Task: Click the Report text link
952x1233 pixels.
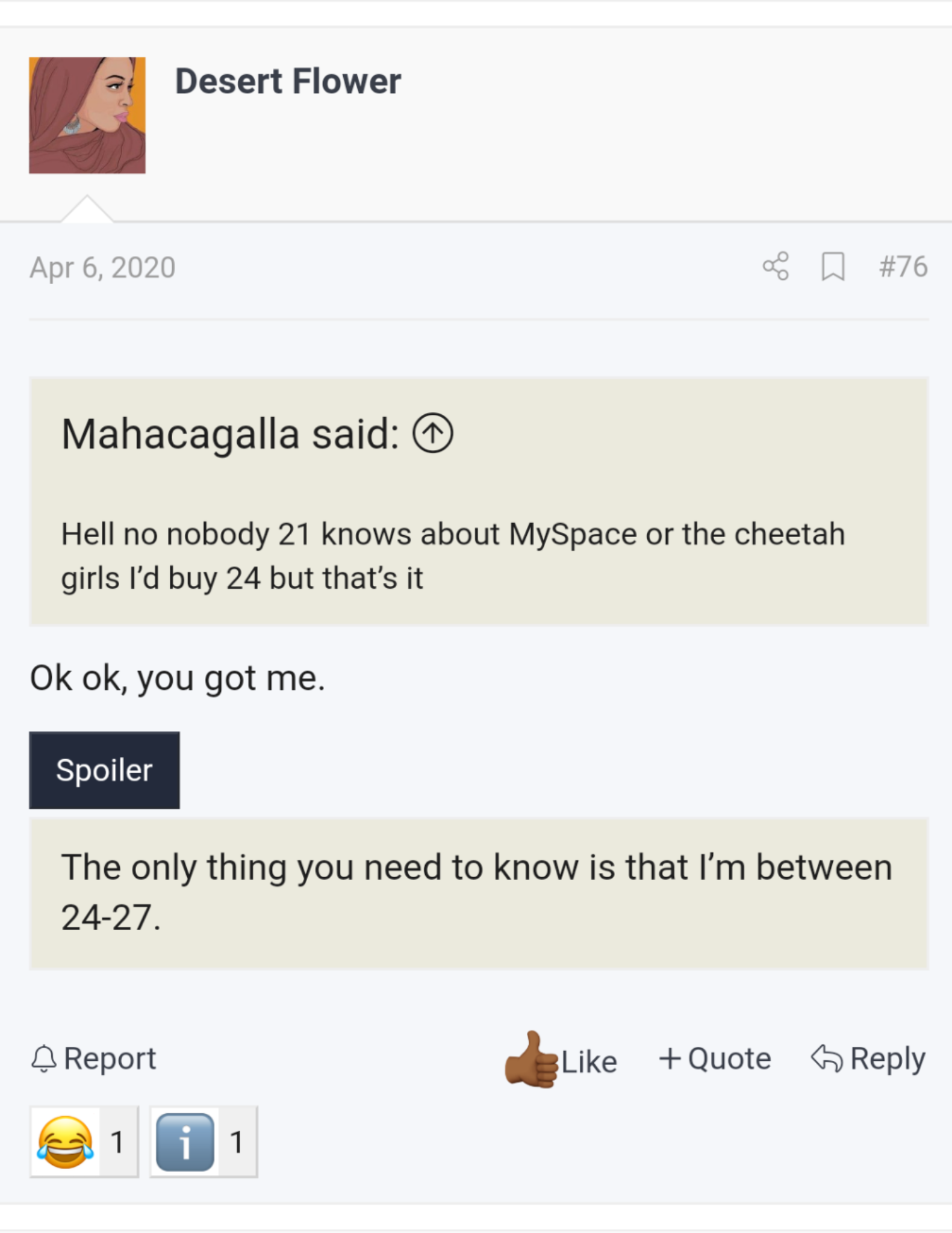Action: tap(110, 1058)
